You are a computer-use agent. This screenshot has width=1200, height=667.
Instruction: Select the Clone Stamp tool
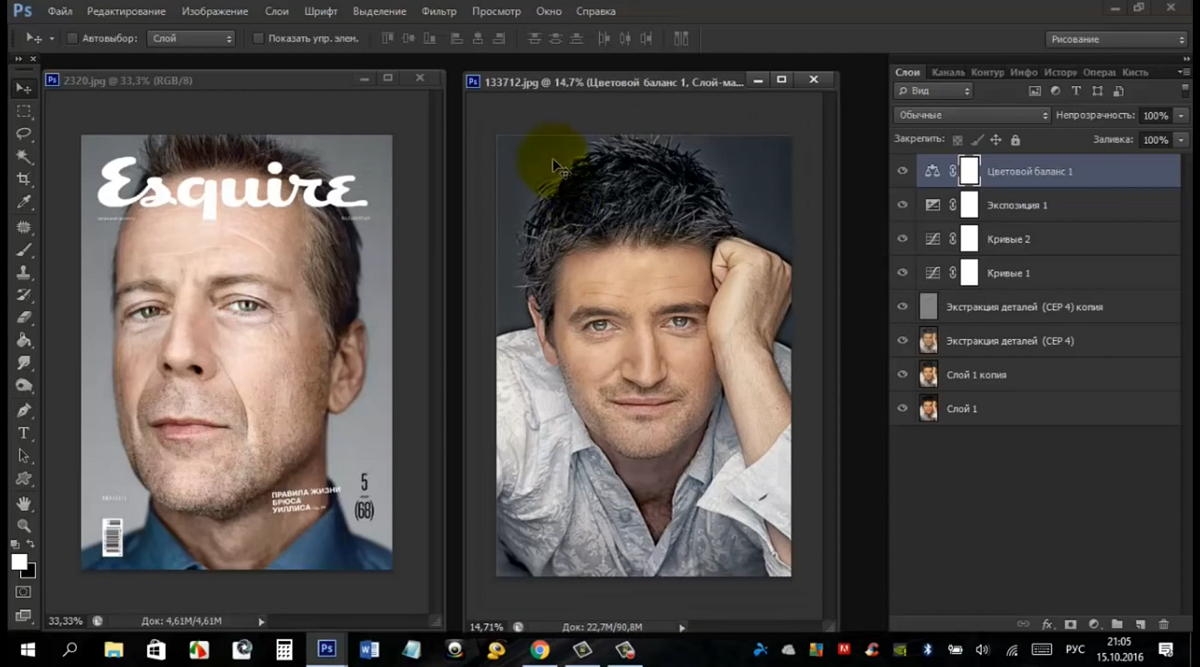[24, 273]
